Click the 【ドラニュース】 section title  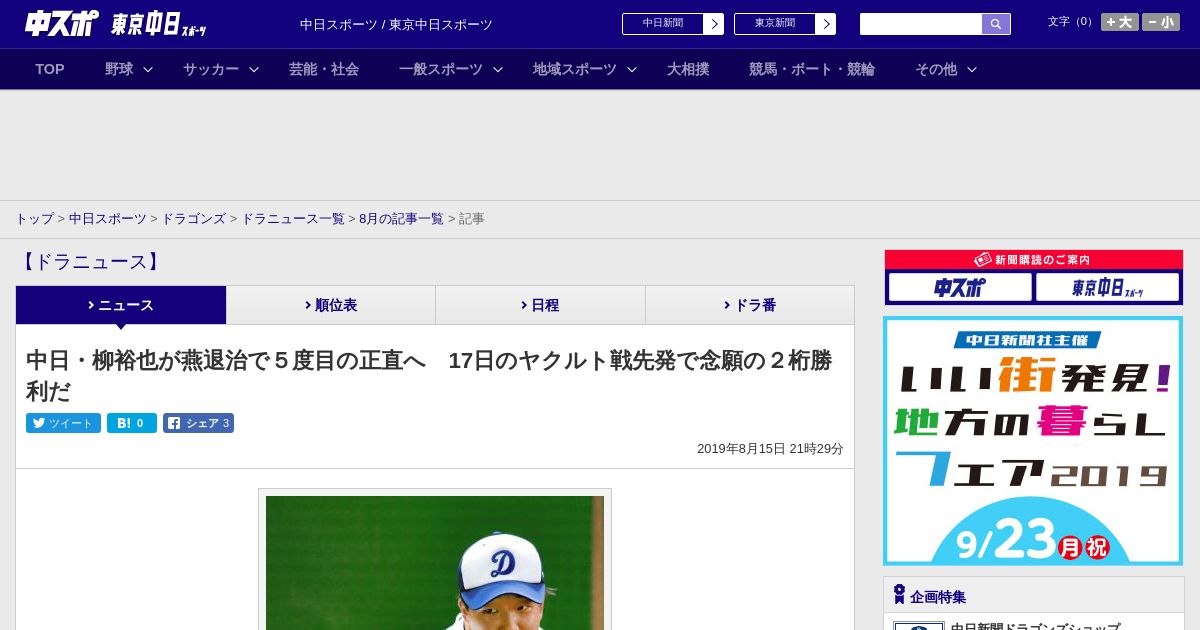[x=90, y=262]
